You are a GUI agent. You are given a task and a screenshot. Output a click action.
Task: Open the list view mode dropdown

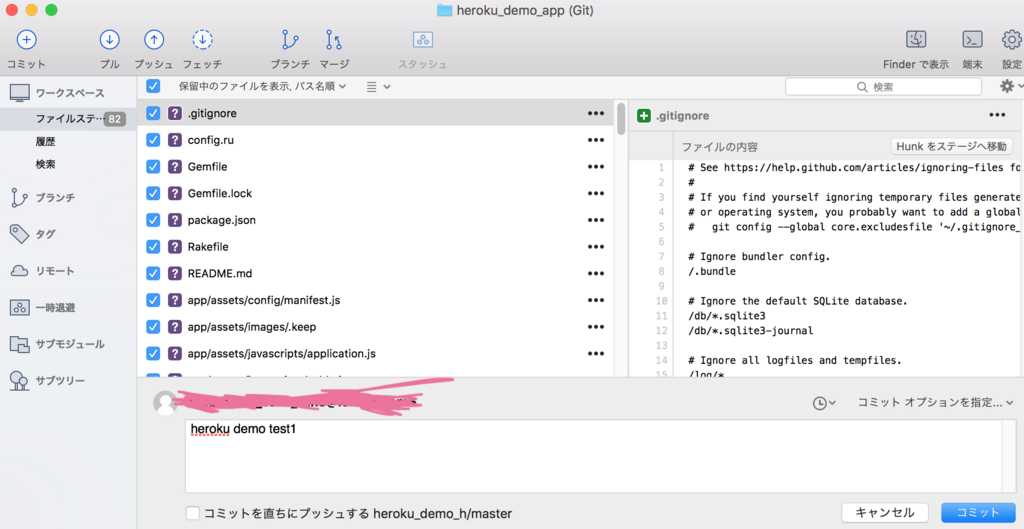[378, 86]
